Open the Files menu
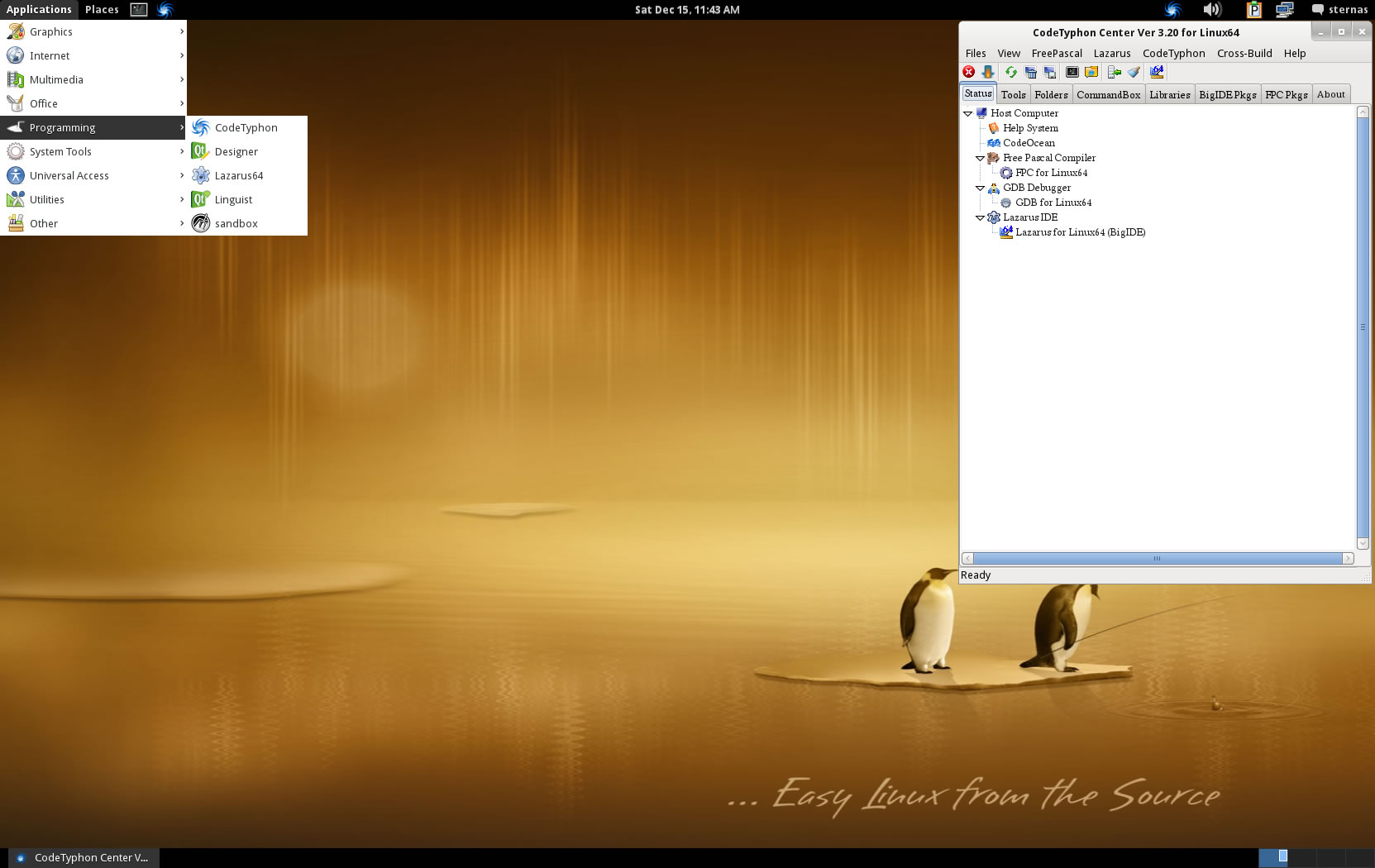The width and height of the screenshot is (1375, 868). coord(976,53)
